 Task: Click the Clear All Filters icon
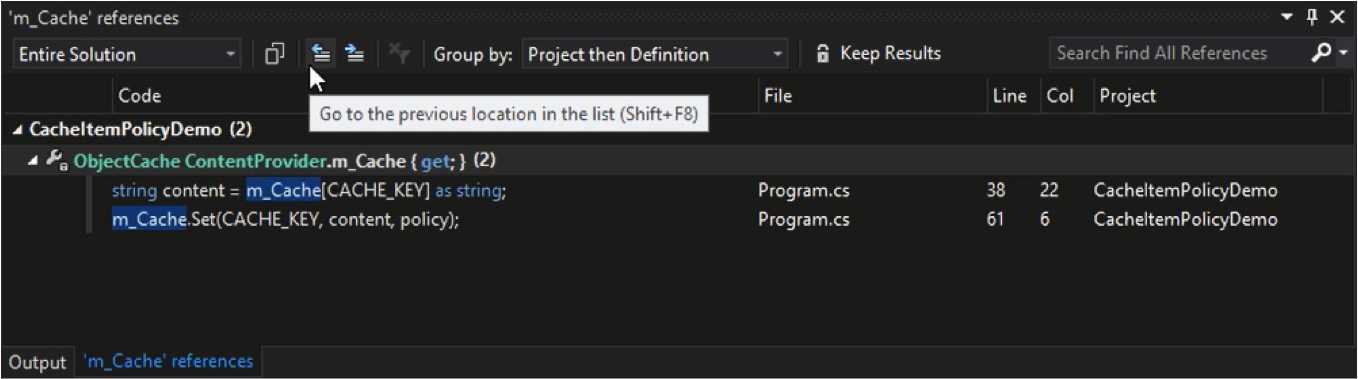398,54
